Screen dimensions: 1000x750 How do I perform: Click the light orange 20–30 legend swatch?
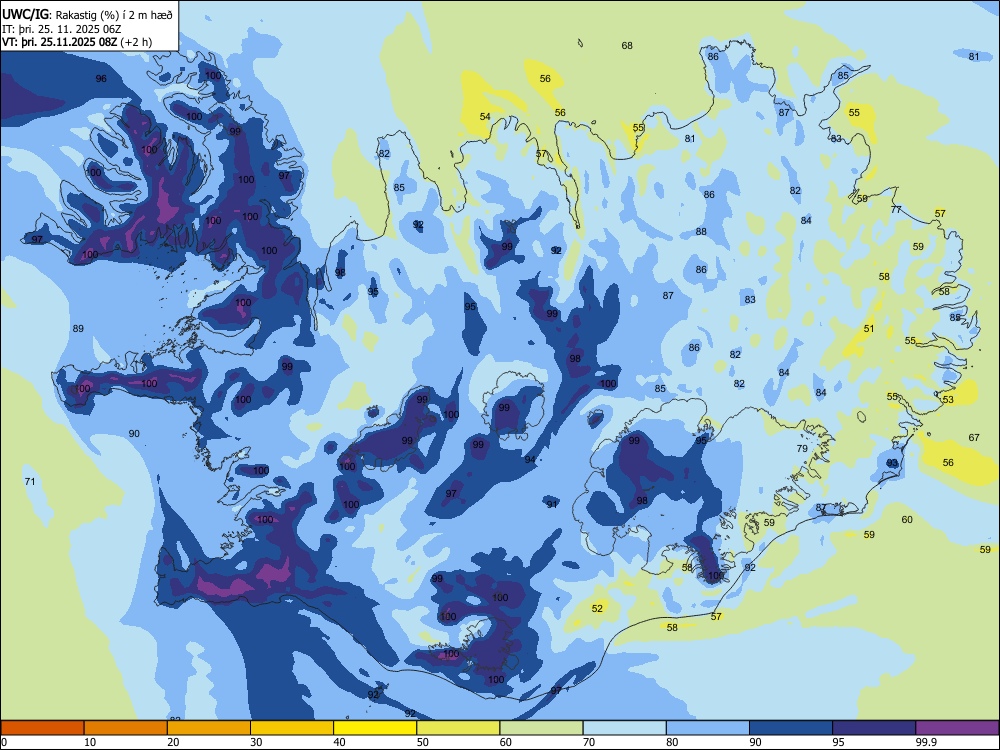point(209,728)
